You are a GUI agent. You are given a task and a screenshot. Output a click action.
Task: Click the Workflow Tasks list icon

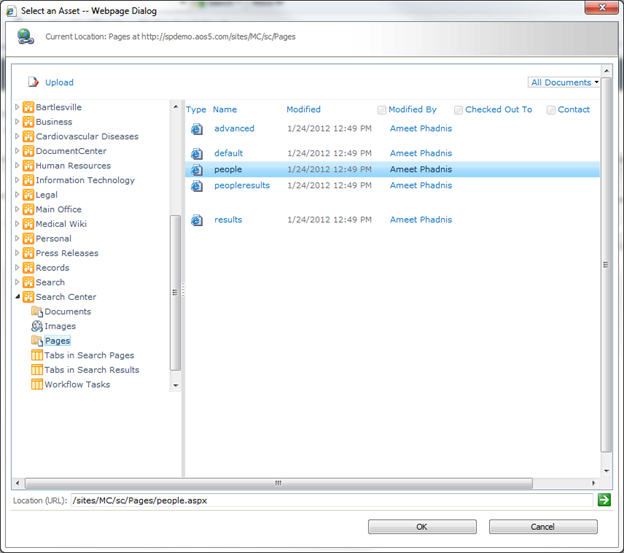pyautogui.click(x=37, y=384)
